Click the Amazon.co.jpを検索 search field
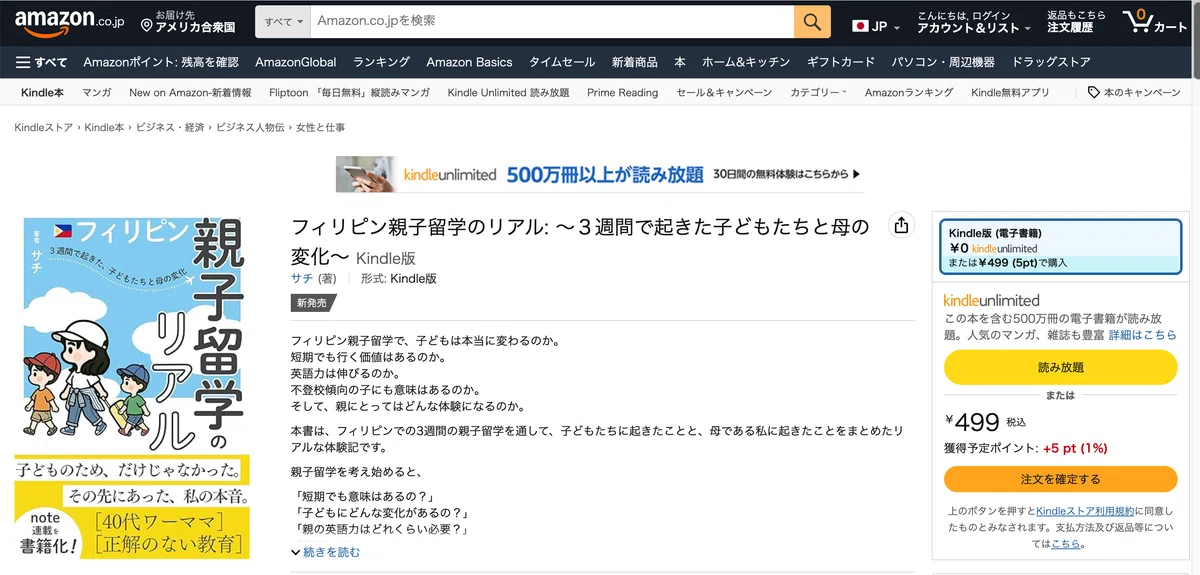 [x=552, y=22]
